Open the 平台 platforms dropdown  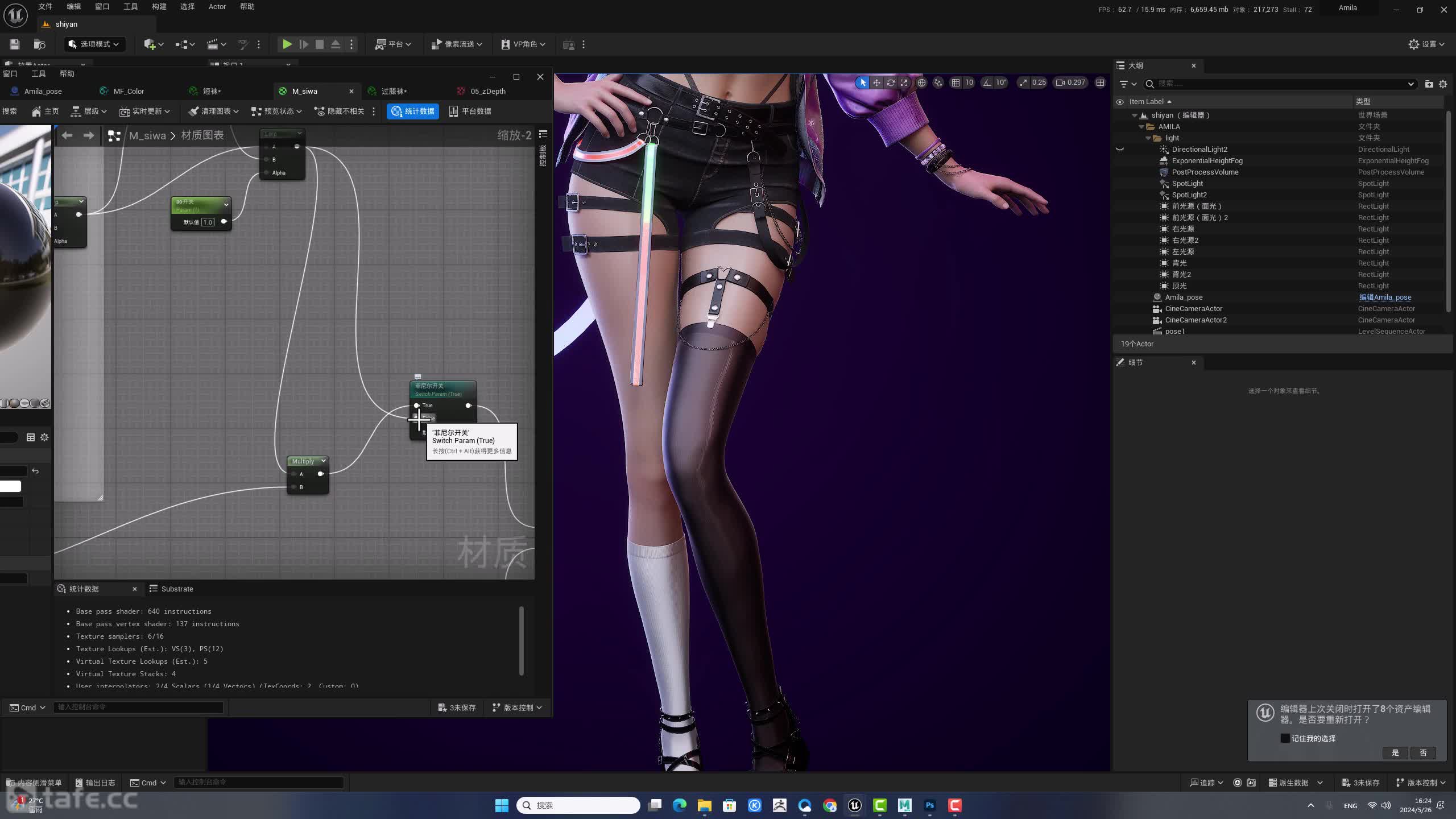tap(392, 44)
